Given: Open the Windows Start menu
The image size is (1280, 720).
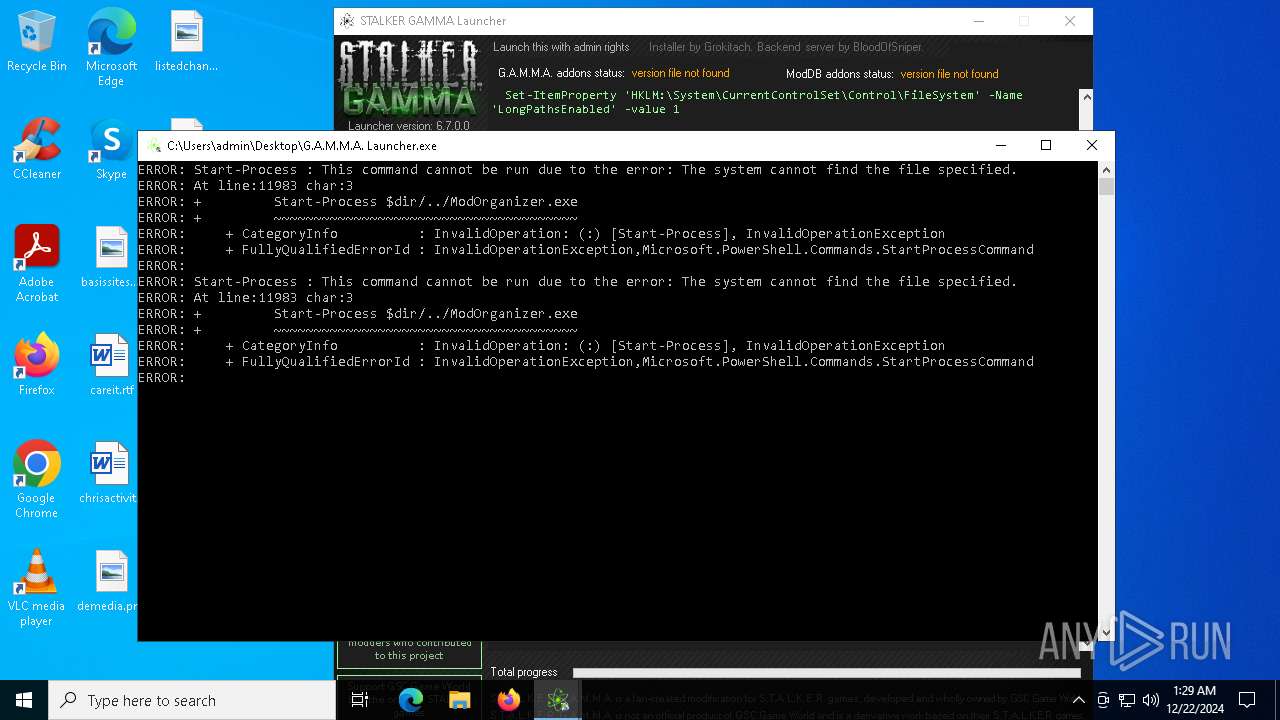Looking at the screenshot, I should [x=24, y=700].
